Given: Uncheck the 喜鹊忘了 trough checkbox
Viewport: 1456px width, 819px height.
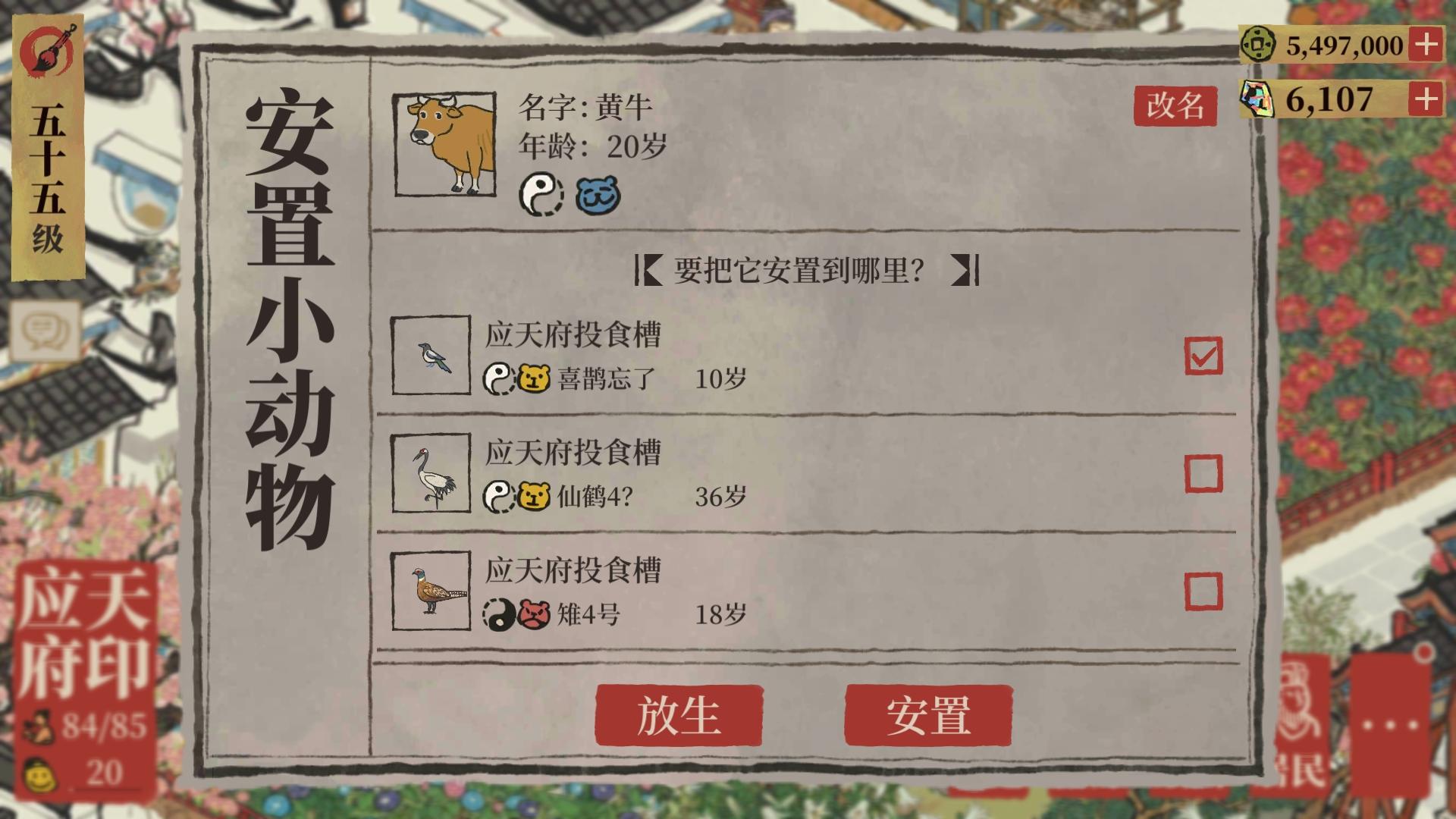Looking at the screenshot, I should coord(1203,356).
